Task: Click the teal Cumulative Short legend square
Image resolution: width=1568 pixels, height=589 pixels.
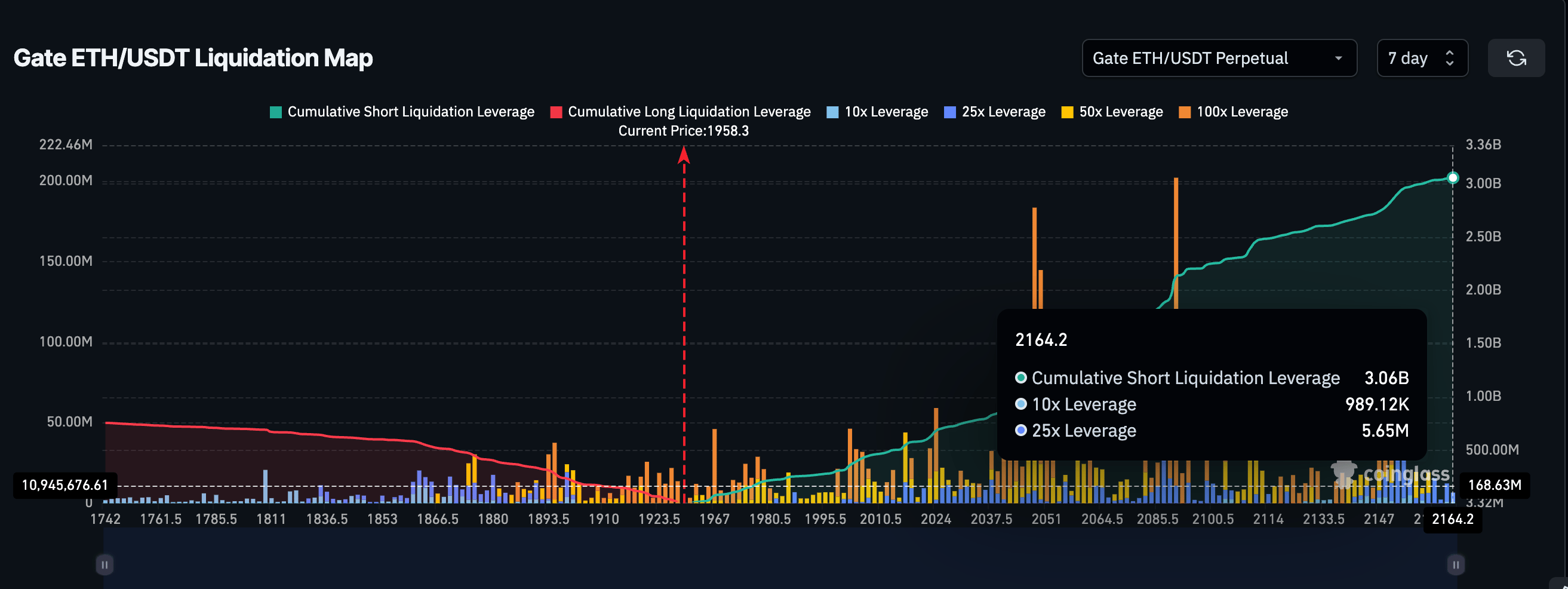Action: (276, 112)
